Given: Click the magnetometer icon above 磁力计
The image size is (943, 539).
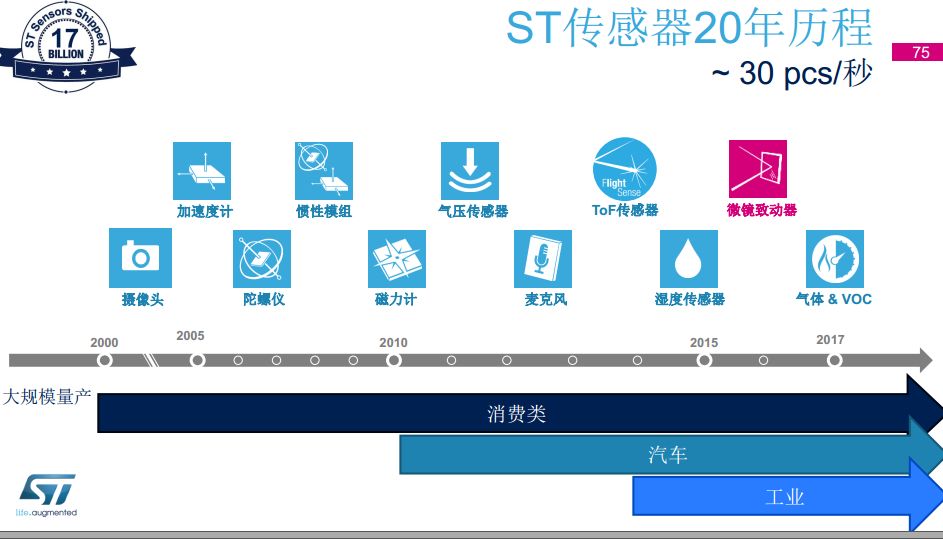Looking at the screenshot, I should click(397, 259).
